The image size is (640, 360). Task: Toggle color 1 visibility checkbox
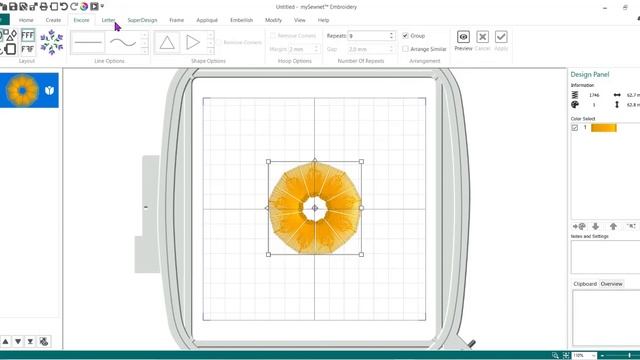point(575,128)
